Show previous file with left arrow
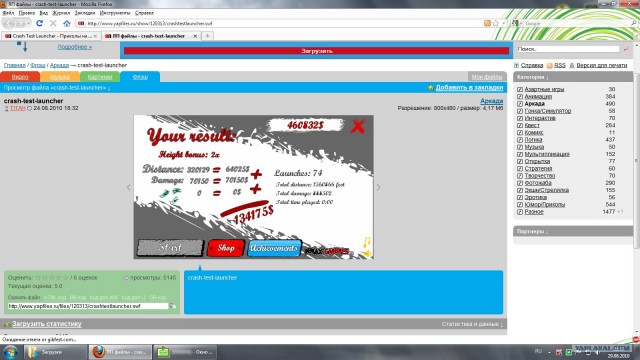 (129, 187)
